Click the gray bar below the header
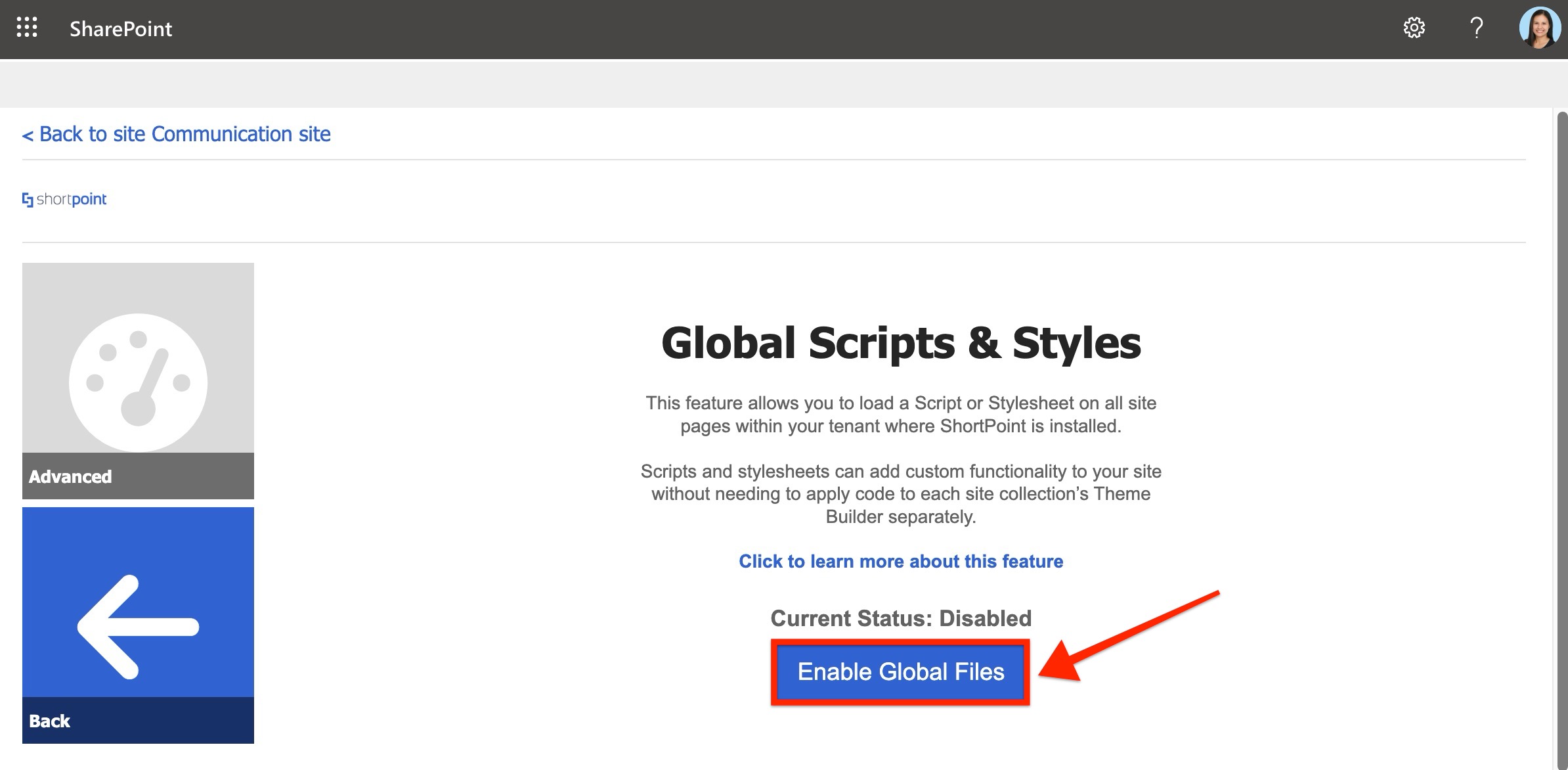 point(784,83)
